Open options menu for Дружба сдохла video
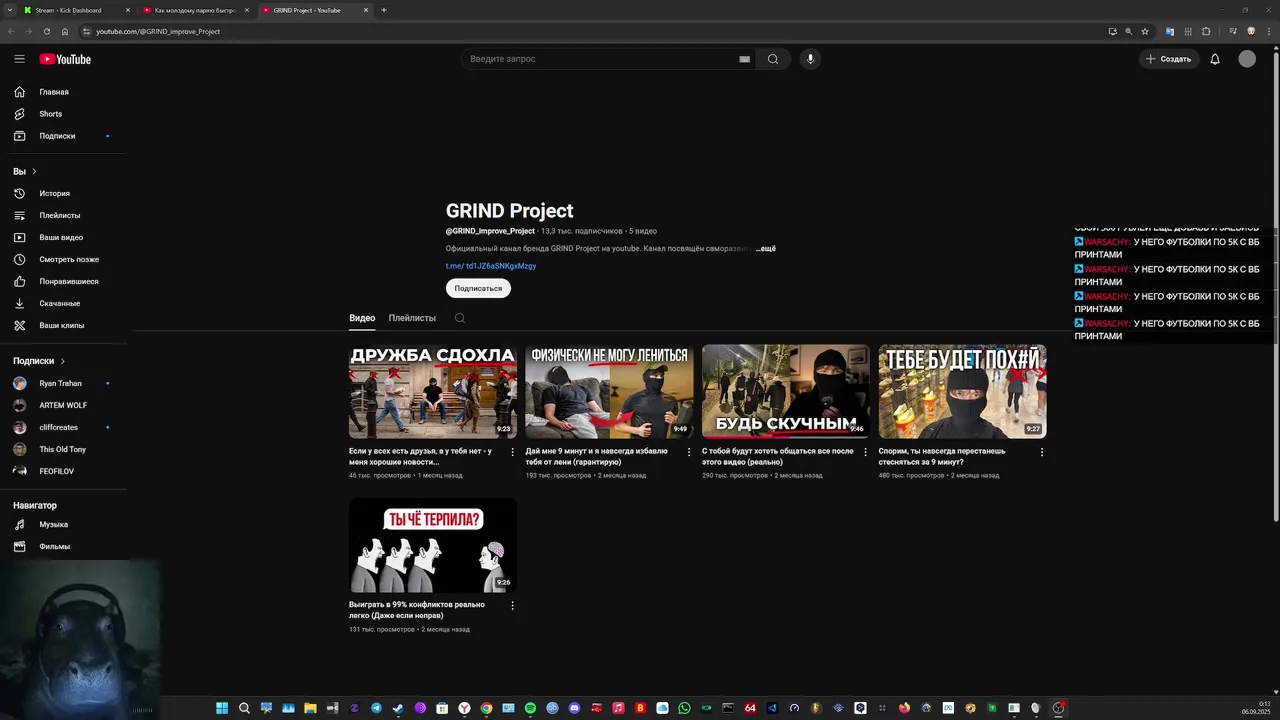 point(513,452)
